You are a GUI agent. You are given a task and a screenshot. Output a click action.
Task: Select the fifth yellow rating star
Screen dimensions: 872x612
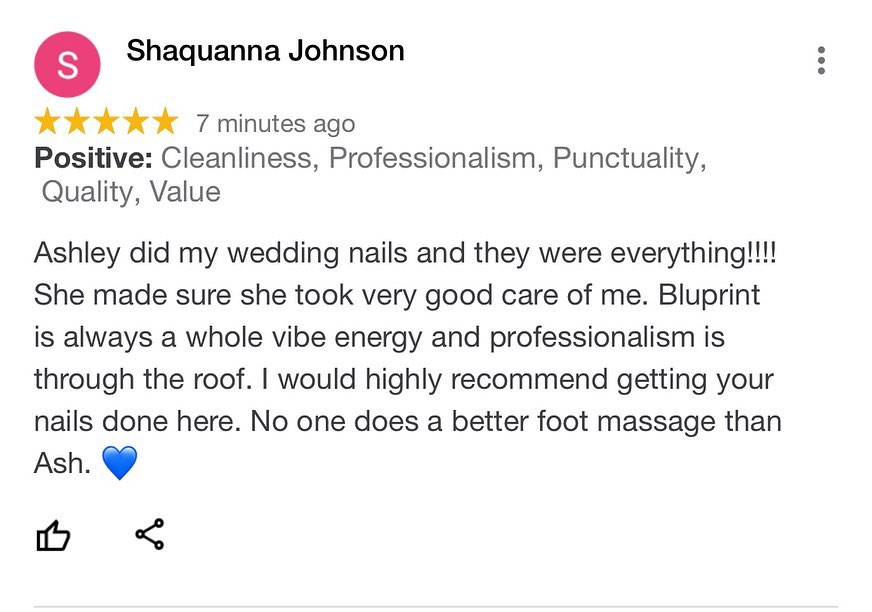click(x=163, y=123)
